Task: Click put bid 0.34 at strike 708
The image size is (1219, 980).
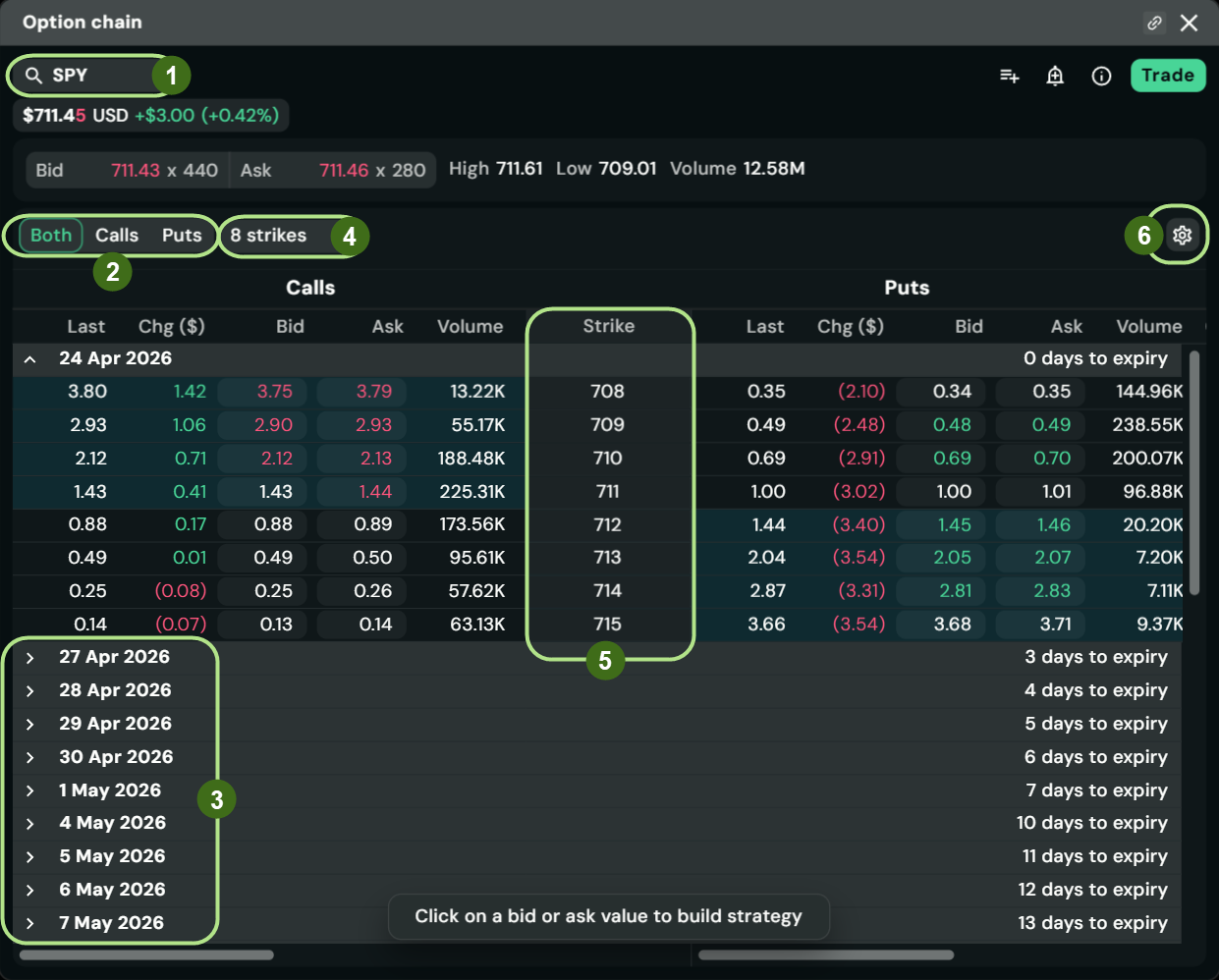Action: click(x=941, y=392)
